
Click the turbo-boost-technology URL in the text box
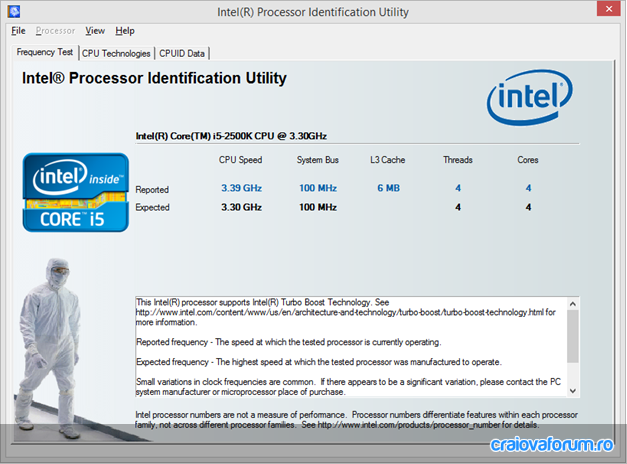tap(340, 312)
